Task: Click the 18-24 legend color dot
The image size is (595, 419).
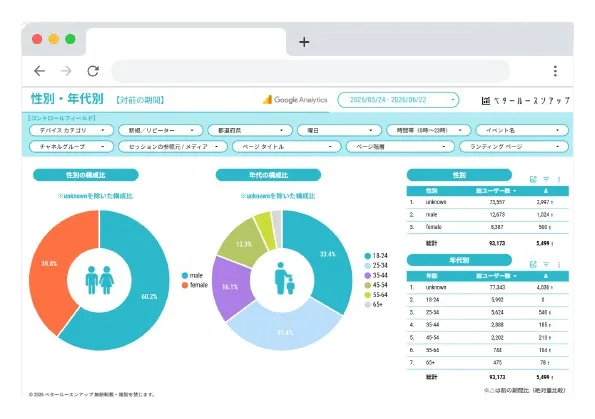Action: click(x=367, y=256)
